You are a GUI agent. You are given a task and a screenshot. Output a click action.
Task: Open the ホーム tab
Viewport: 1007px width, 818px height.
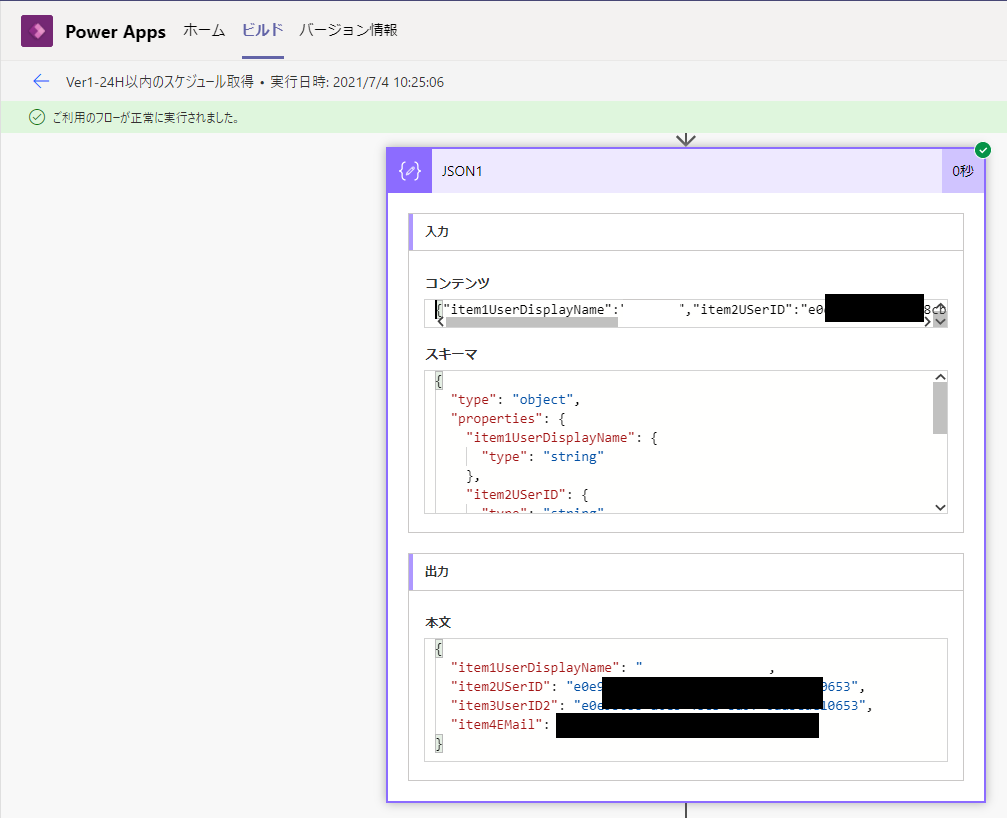click(204, 30)
